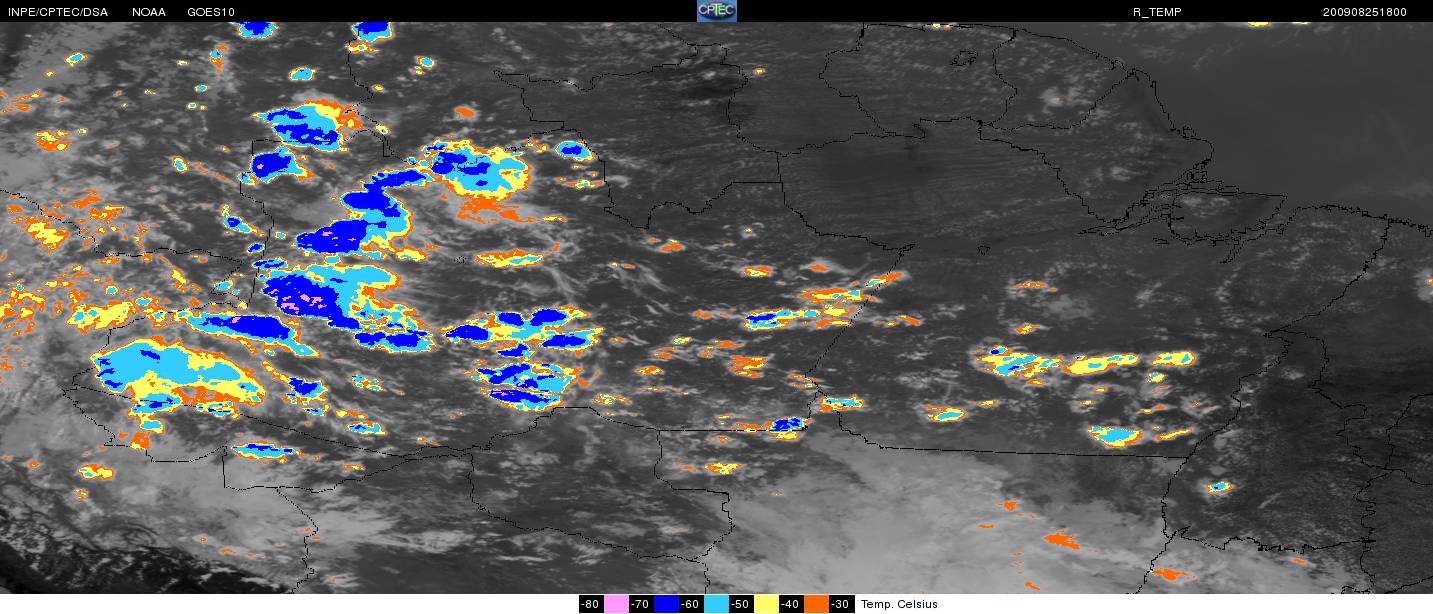Click the 200908251800 timestamp
The width and height of the screenshot is (1433, 614).
pos(1364,12)
